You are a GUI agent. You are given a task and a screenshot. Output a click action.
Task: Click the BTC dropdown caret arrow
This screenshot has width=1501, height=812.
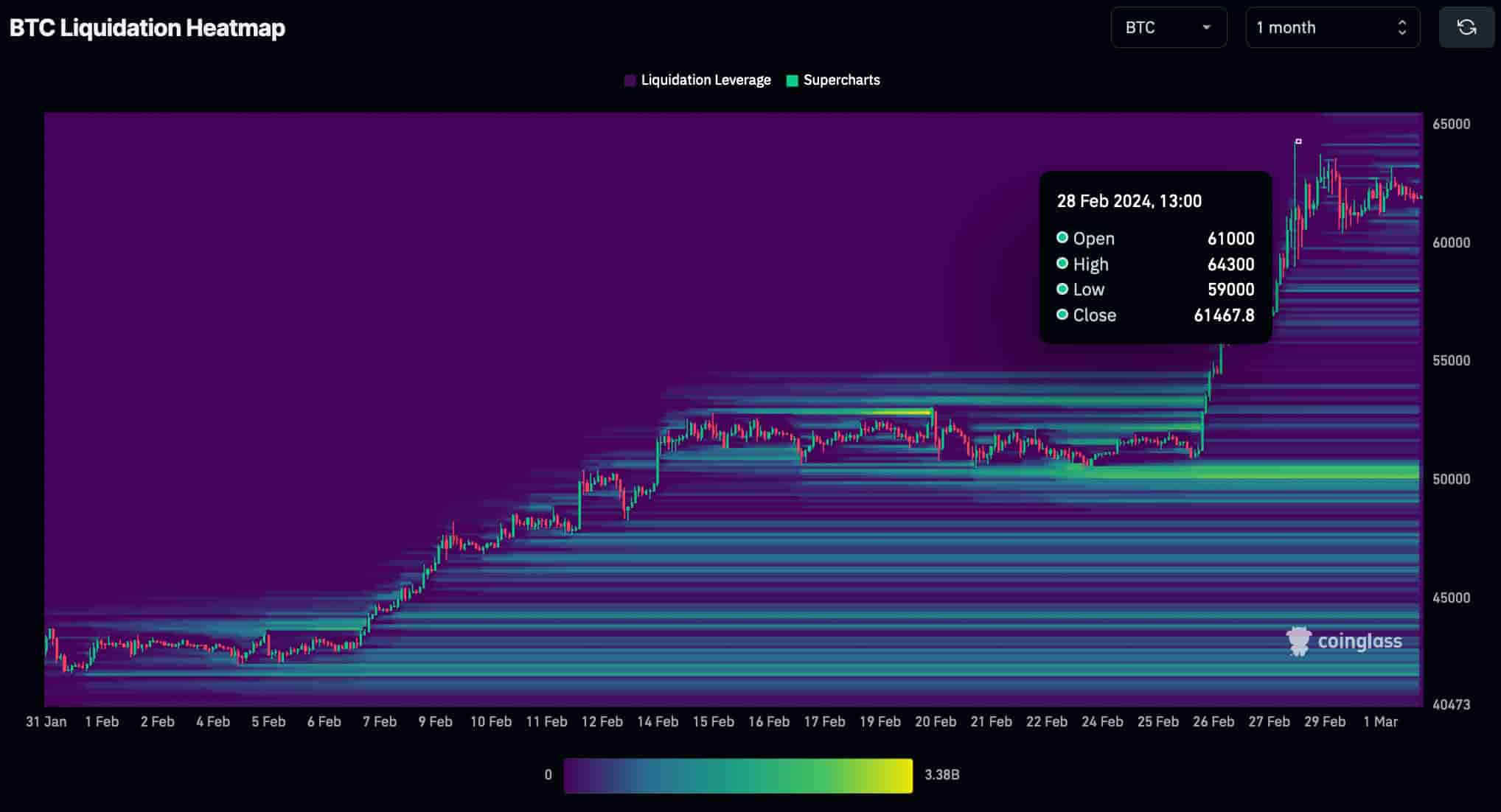pos(1206,27)
